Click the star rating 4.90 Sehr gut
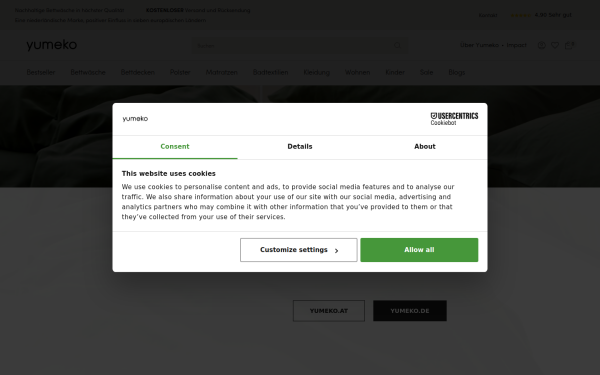This screenshot has height=375, width=600. click(x=541, y=15)
